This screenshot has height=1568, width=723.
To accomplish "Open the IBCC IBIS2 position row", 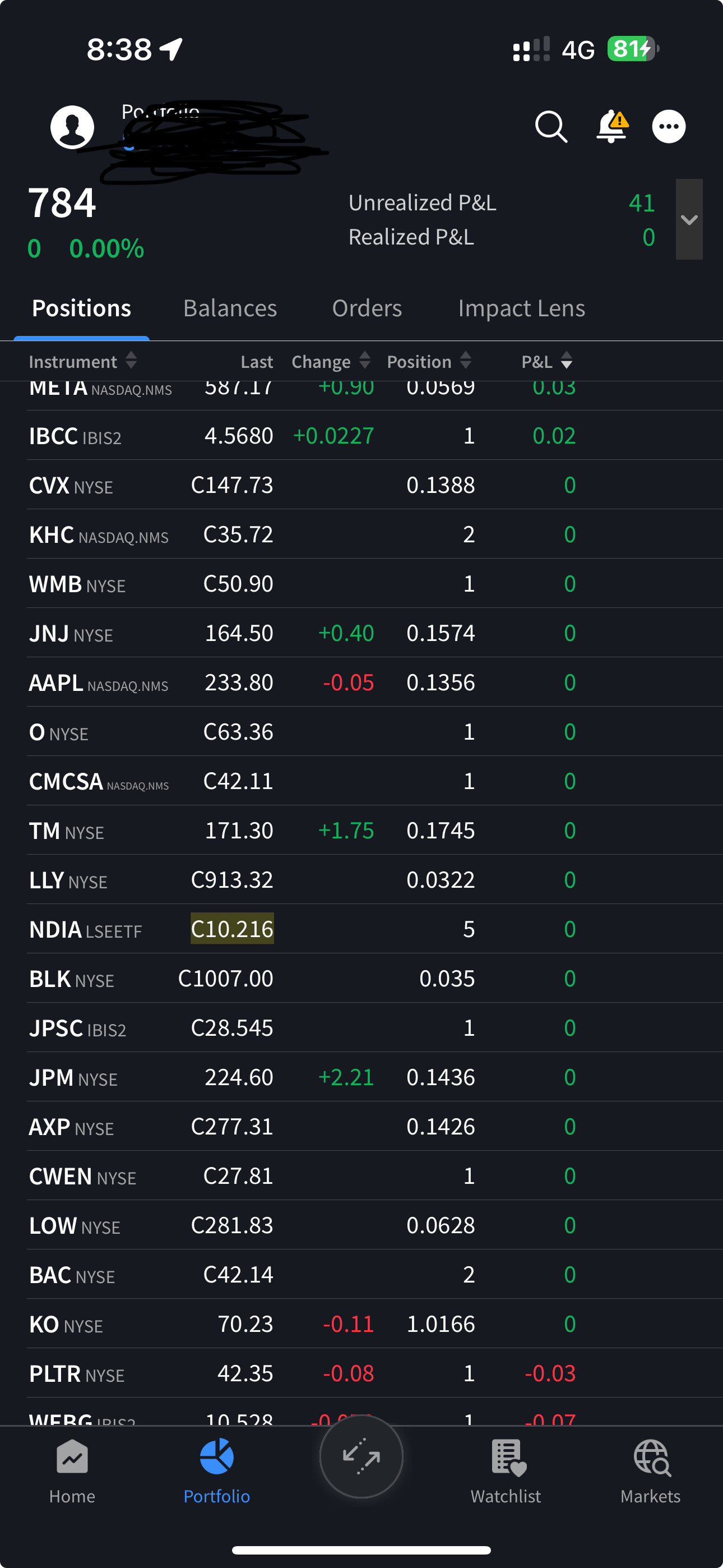I will (361, 435).
